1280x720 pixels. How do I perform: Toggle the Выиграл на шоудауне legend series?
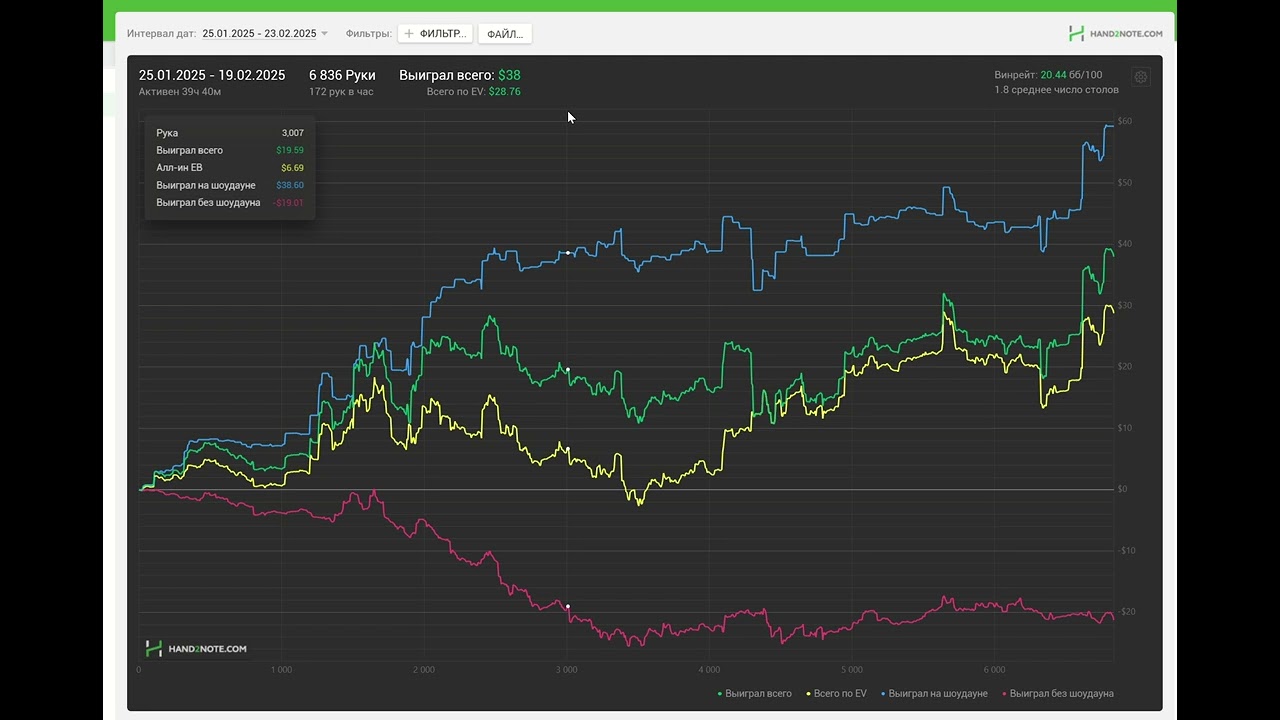point(934,693)
